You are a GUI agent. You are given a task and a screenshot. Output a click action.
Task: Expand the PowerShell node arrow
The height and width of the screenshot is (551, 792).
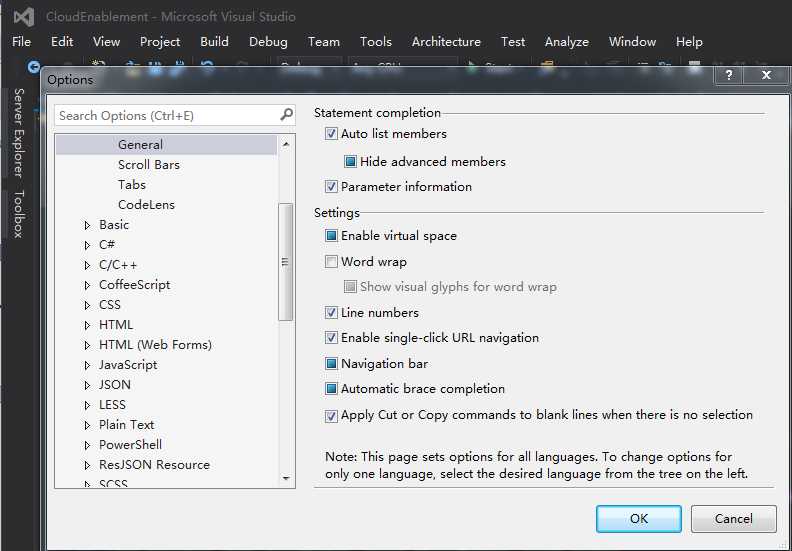click(x=87, y=445)
